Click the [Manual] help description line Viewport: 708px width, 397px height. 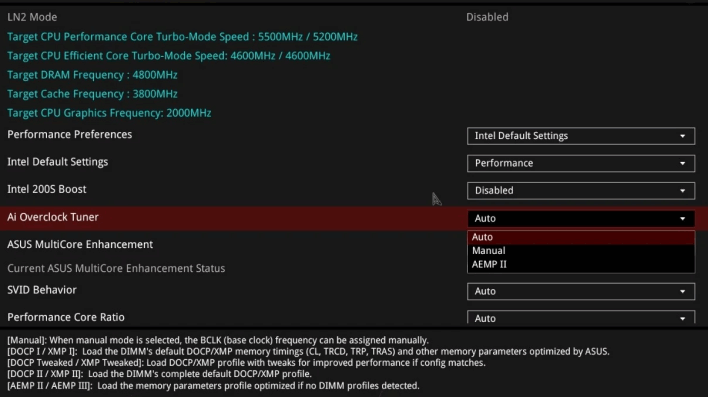[218, 340]
